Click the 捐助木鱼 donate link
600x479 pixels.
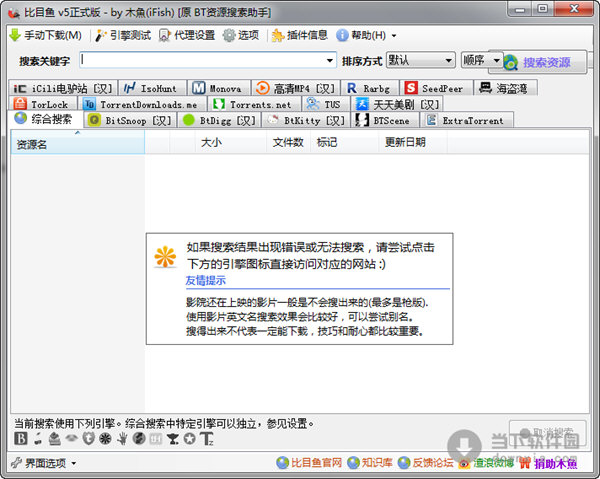pos(548,463)
